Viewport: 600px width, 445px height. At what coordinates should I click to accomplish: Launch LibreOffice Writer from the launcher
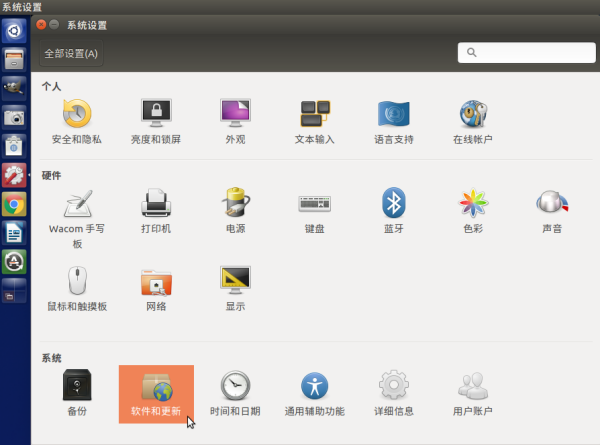[x=14, y=233]
